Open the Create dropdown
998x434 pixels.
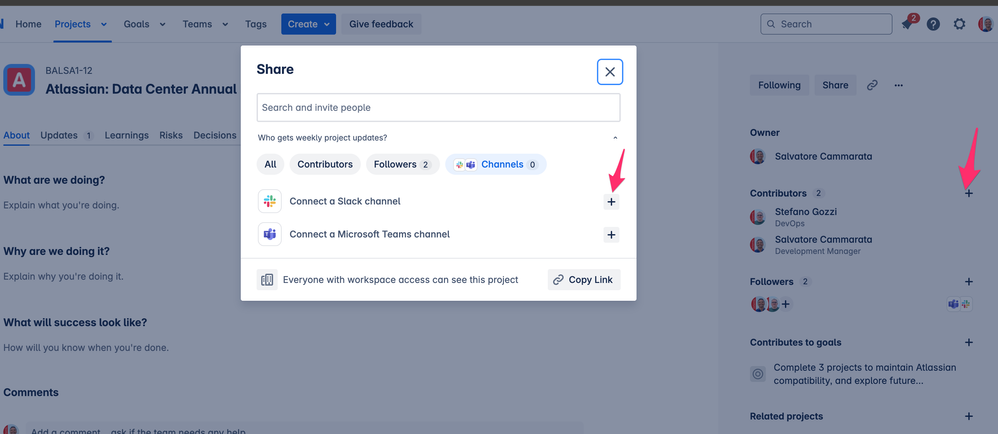tap(309, 24)
